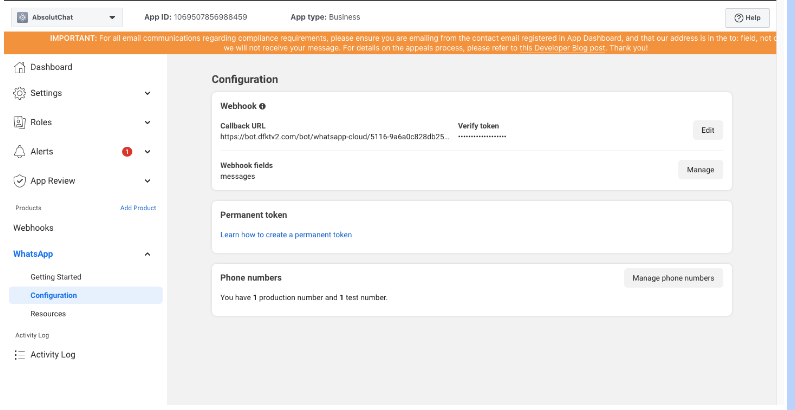Viewport: 795px width, 410px height.
Task: Click the App type Business label
Action: [326, 17]
